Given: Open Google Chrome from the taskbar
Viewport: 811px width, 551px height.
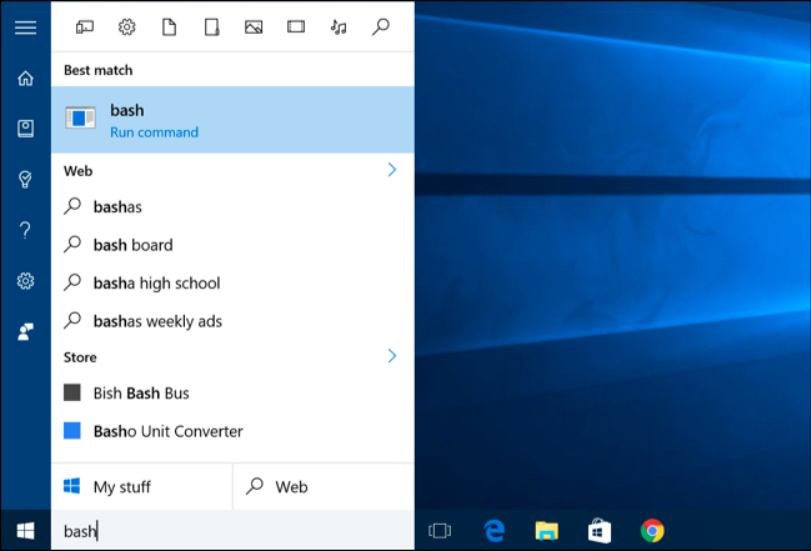Looking at the screenshot, I should pos(652,531).
